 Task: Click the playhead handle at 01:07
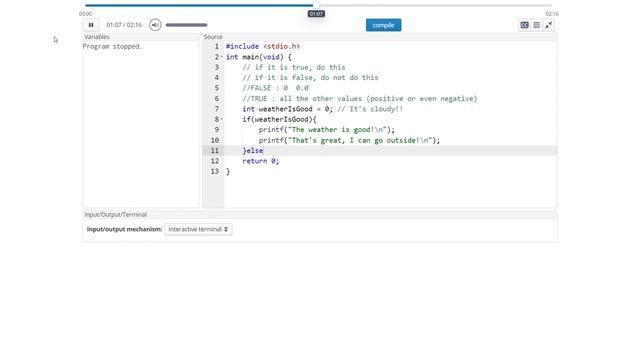[316, 5]
